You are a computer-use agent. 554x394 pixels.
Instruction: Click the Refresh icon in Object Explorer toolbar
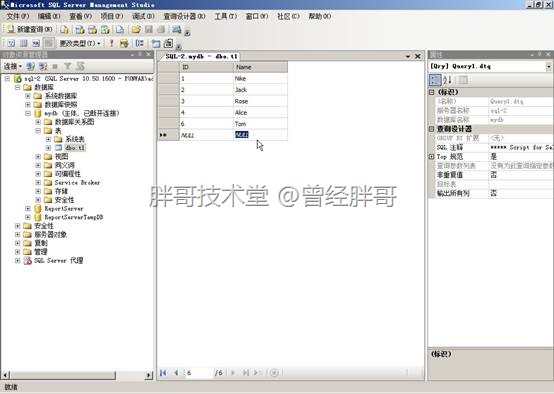(x=81, y=66)
